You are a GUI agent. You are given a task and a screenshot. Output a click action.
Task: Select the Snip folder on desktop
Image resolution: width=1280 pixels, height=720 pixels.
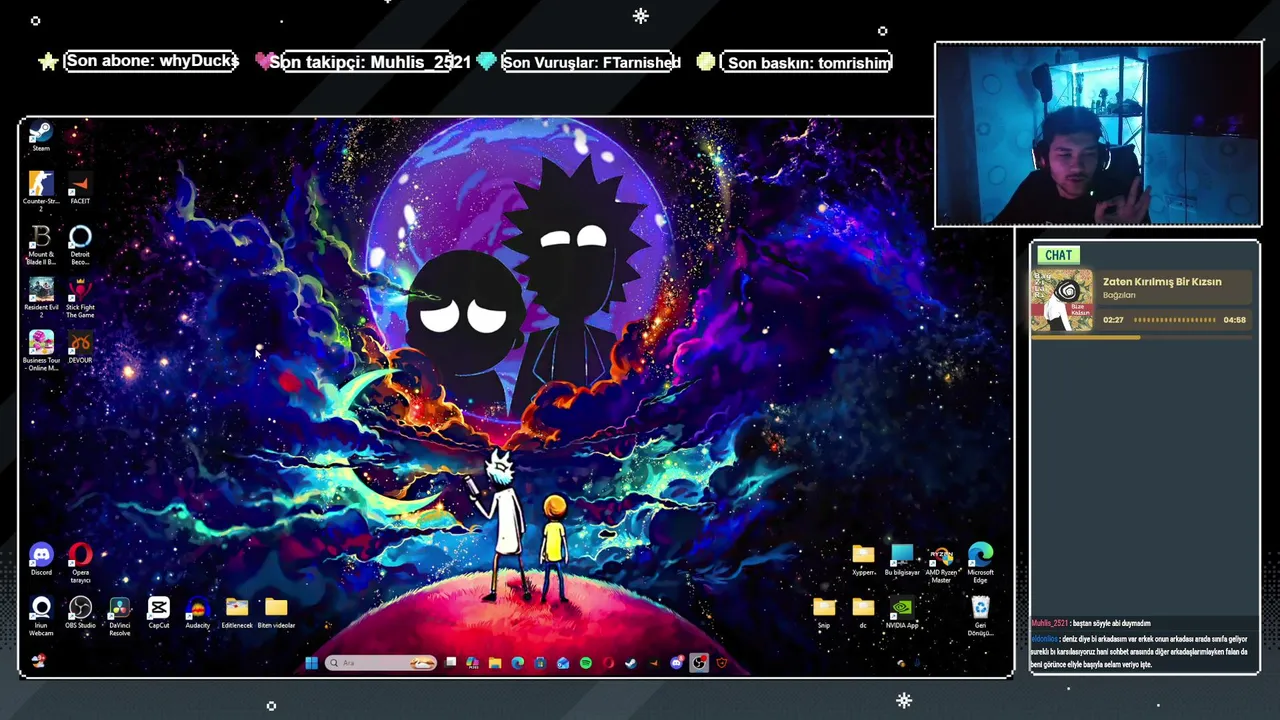[x=823, y=612]
